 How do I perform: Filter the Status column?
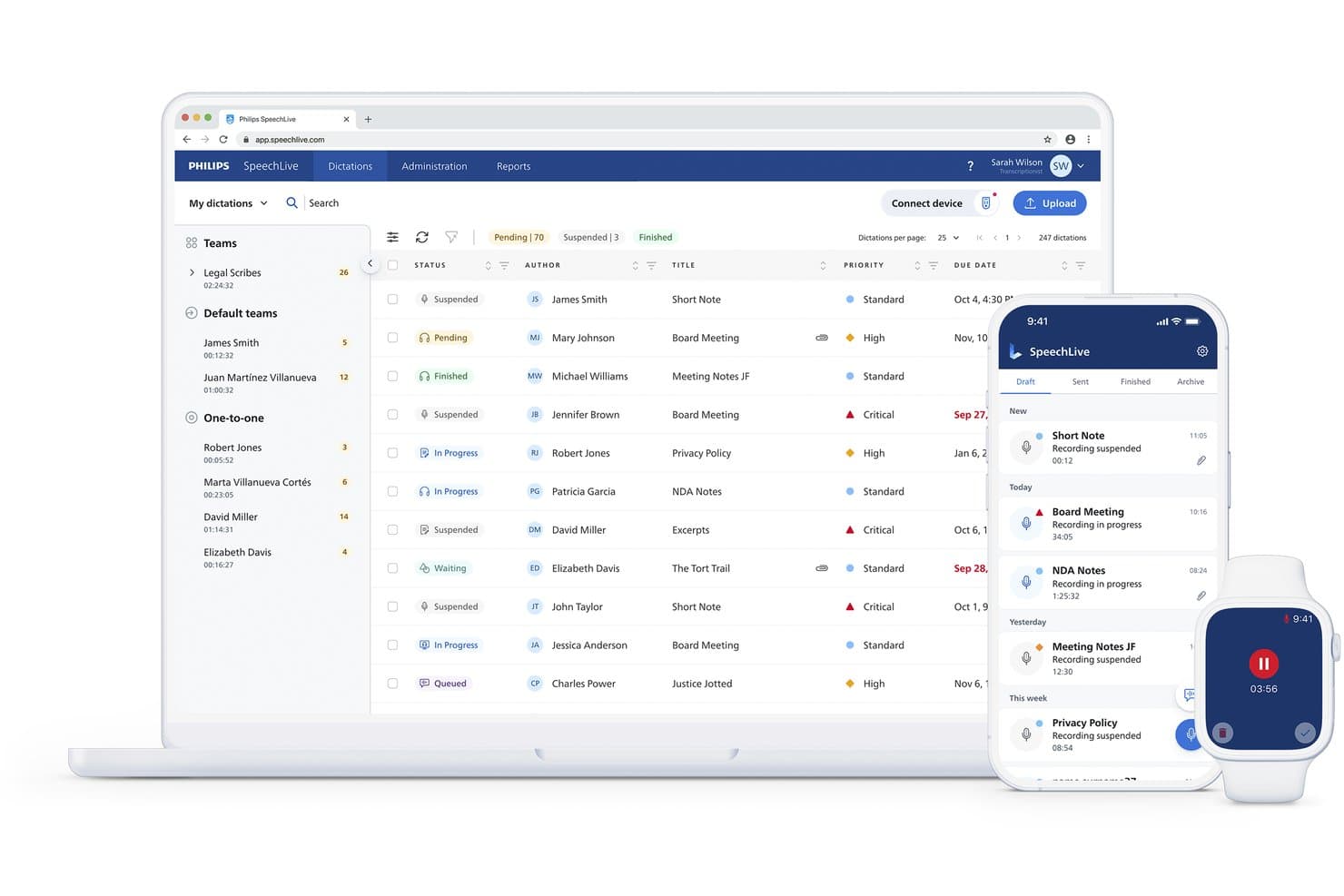504,265
